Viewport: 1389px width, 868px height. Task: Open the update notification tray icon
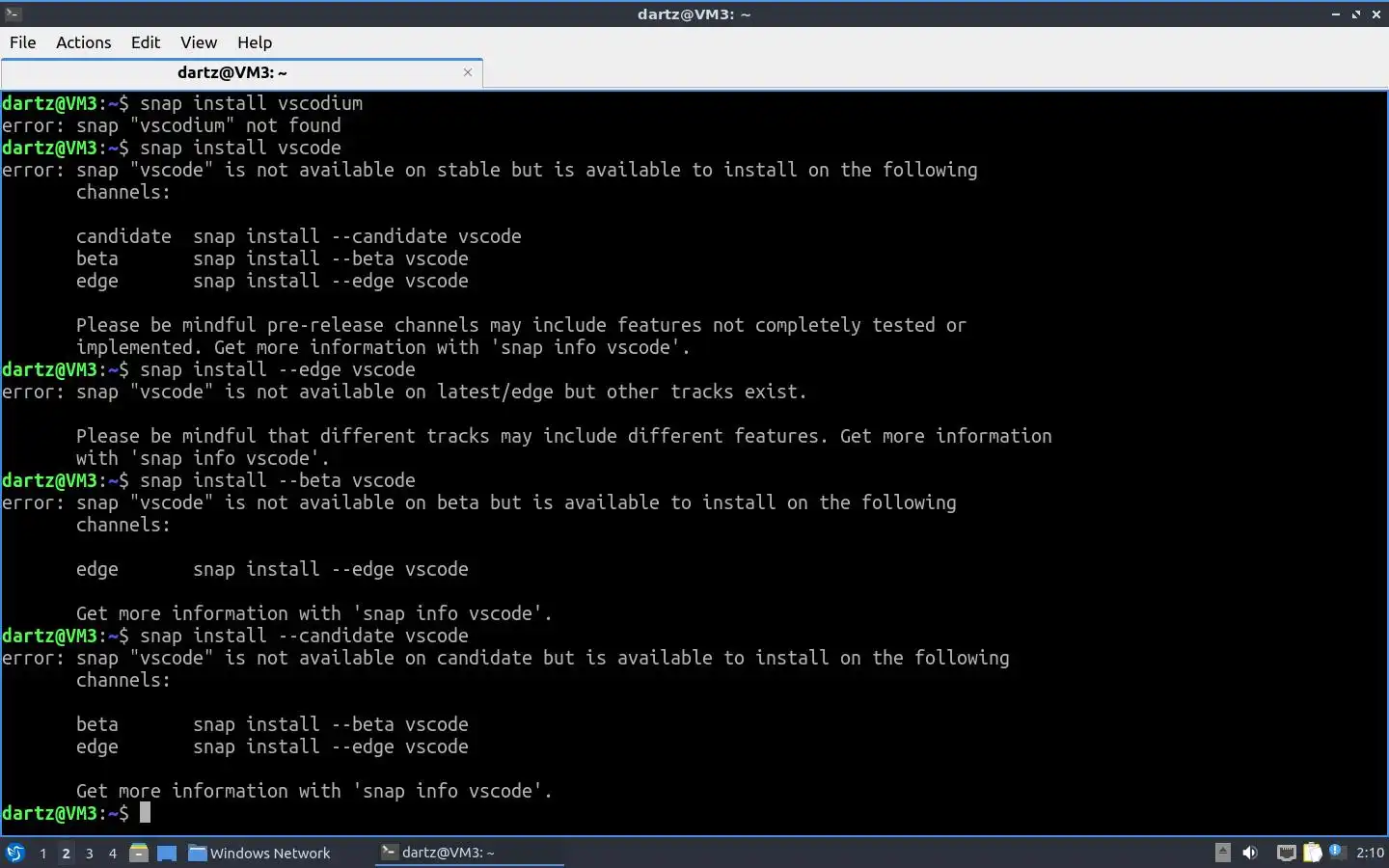tap(1337, 852)
